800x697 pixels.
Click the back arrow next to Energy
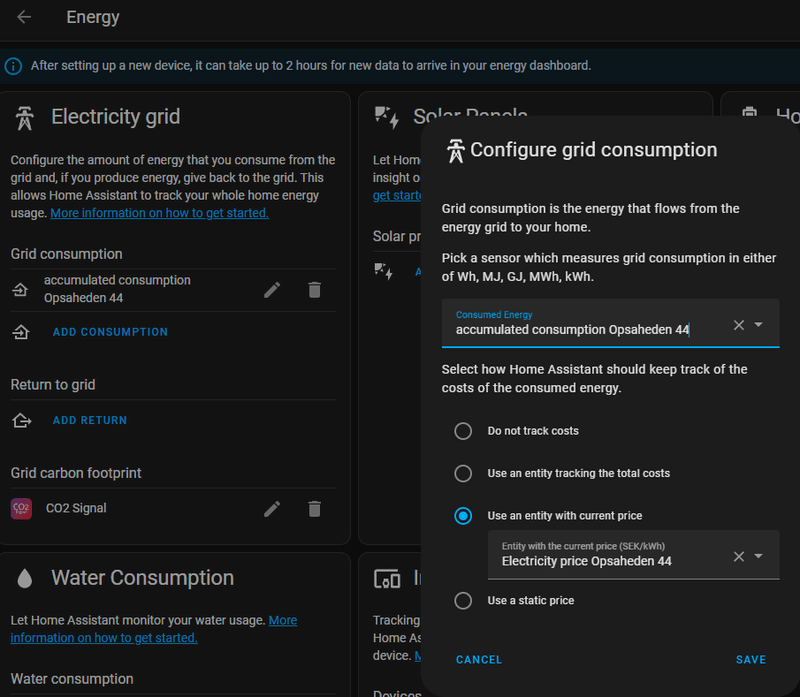point(24,17)
